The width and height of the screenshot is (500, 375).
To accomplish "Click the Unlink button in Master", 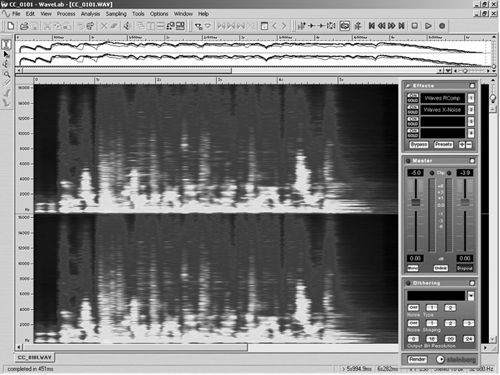I will coord(441,268).
